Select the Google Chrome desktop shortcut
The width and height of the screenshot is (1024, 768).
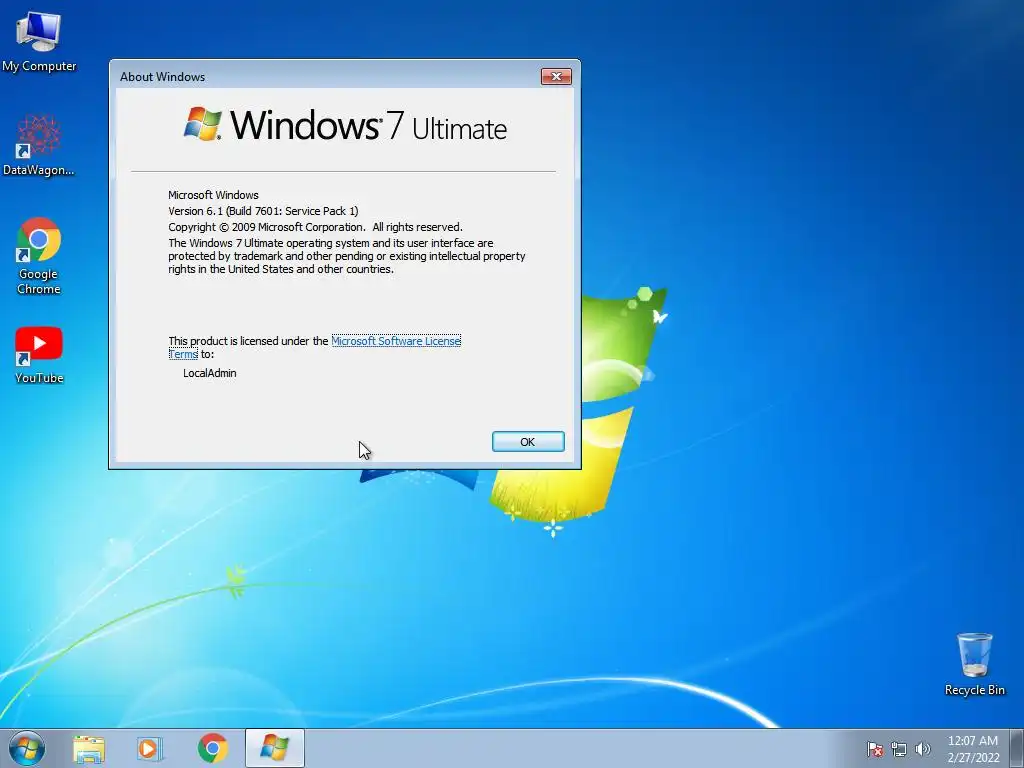[39, 256]
